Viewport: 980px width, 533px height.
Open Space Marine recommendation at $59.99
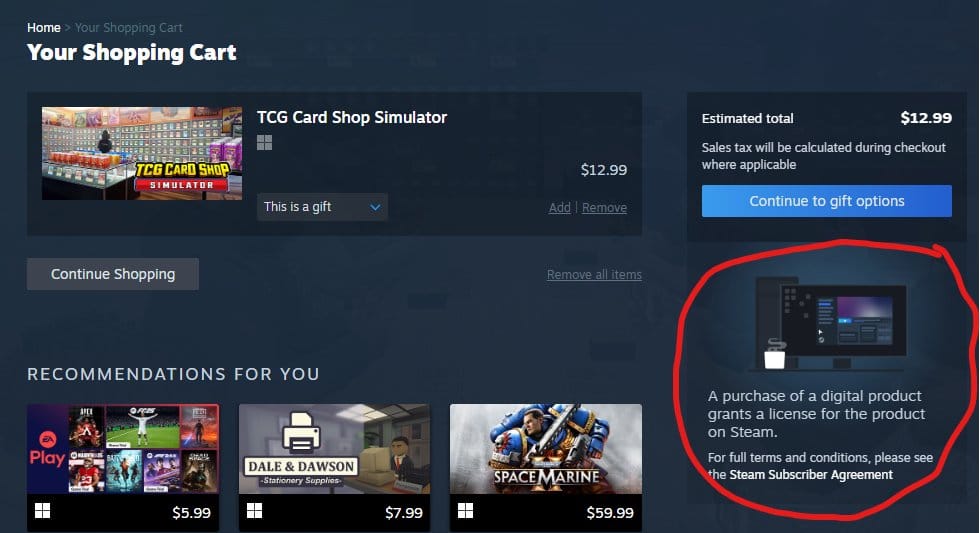(546, 467)
